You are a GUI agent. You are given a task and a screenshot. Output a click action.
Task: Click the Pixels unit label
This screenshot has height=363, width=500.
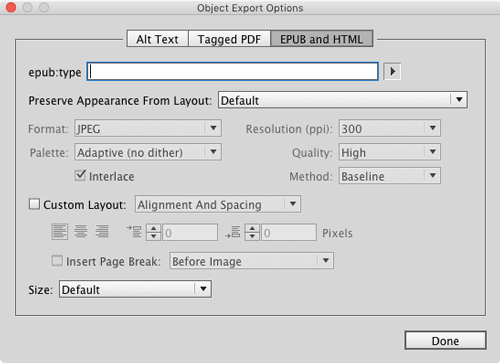click(x=337, y=233)
